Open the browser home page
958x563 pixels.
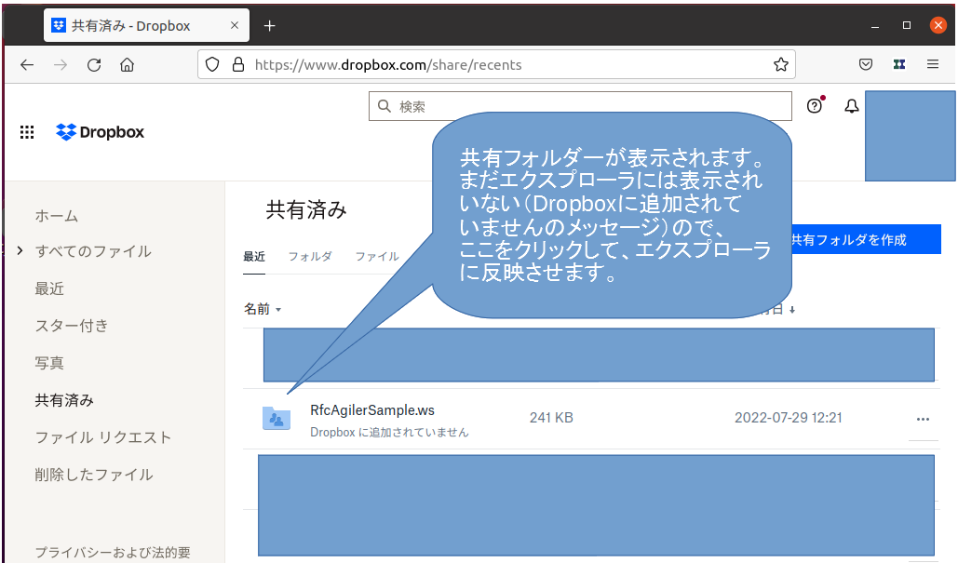127,65
